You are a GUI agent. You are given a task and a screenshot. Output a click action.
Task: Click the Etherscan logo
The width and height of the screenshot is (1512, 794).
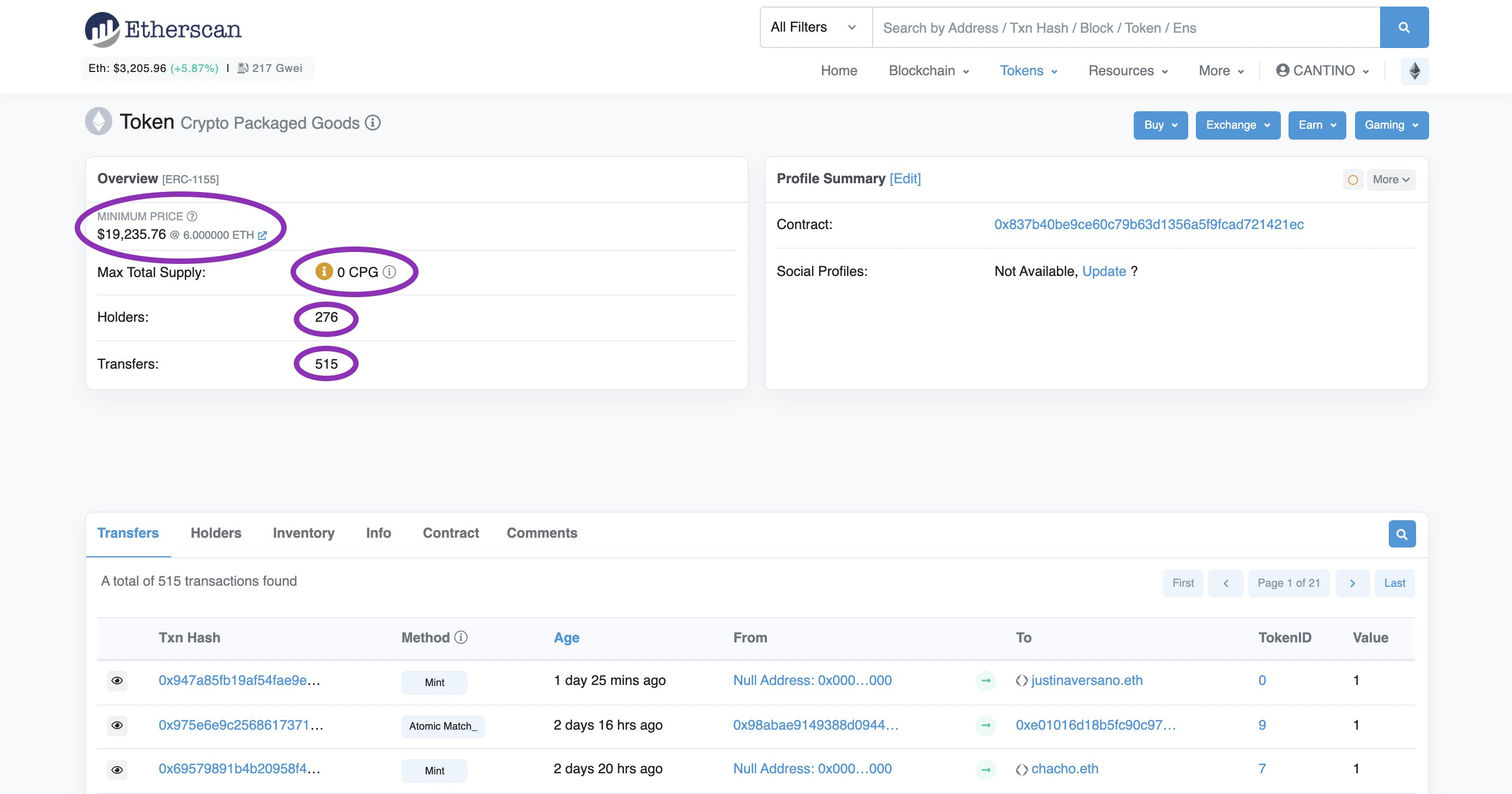click(163, 29)
